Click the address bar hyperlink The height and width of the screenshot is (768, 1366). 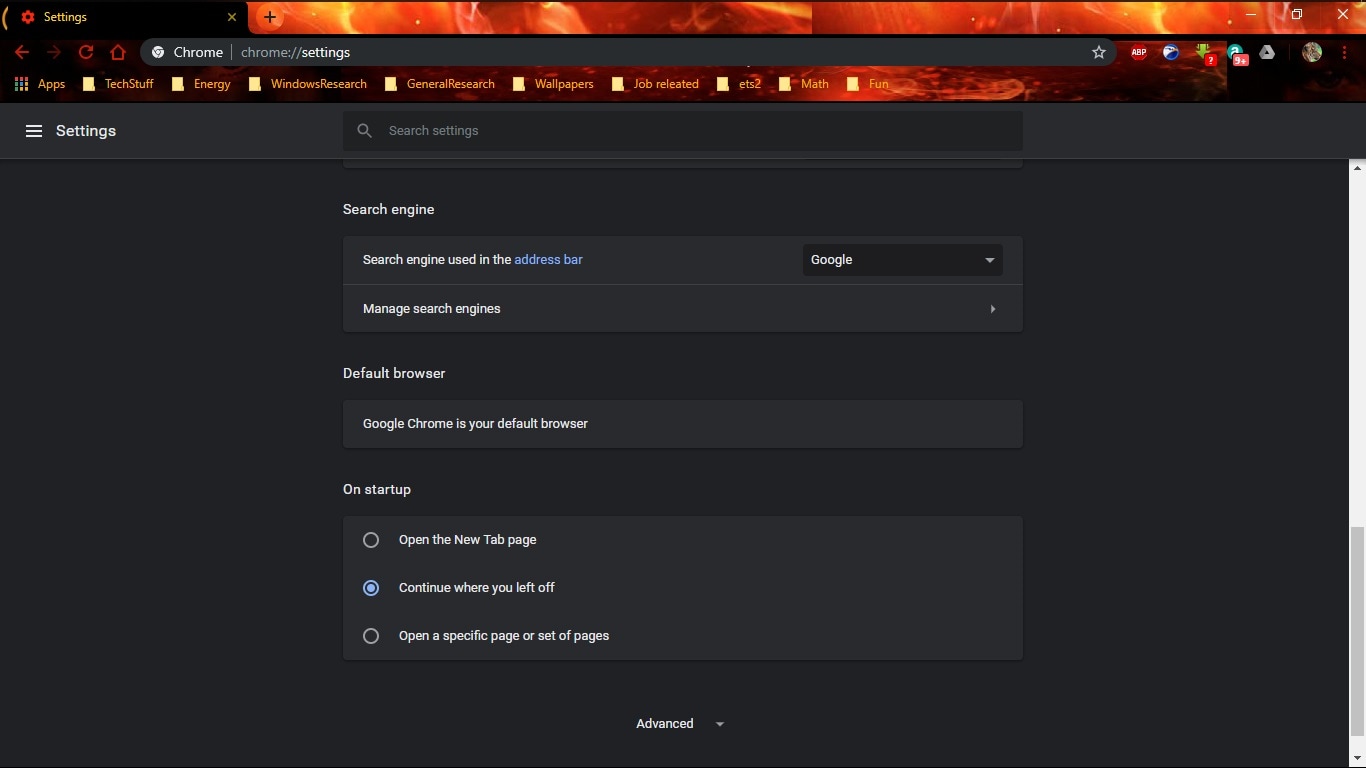pos(548,259)
